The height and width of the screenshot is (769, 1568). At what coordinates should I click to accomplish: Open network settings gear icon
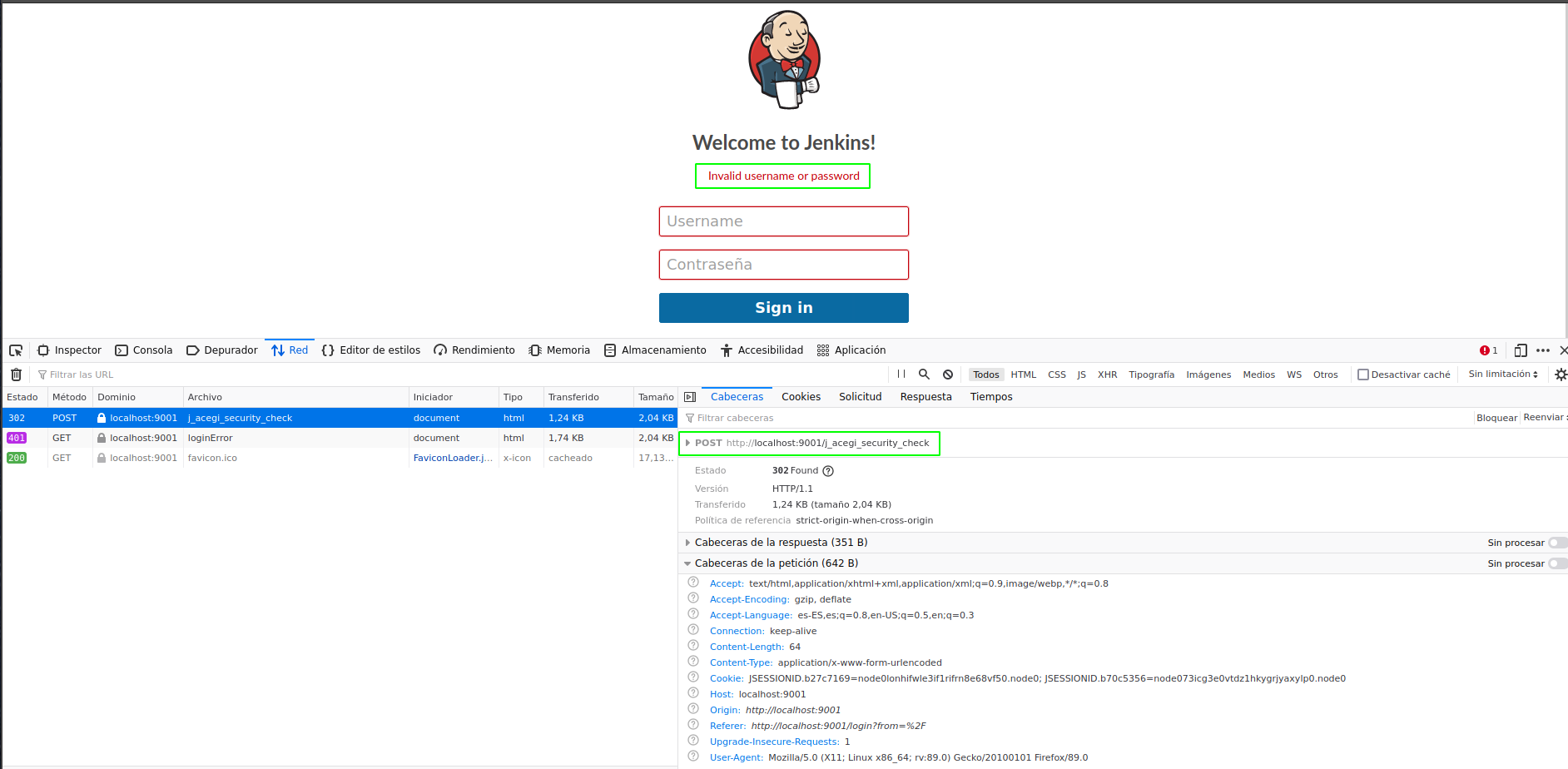coord(1561,375)
